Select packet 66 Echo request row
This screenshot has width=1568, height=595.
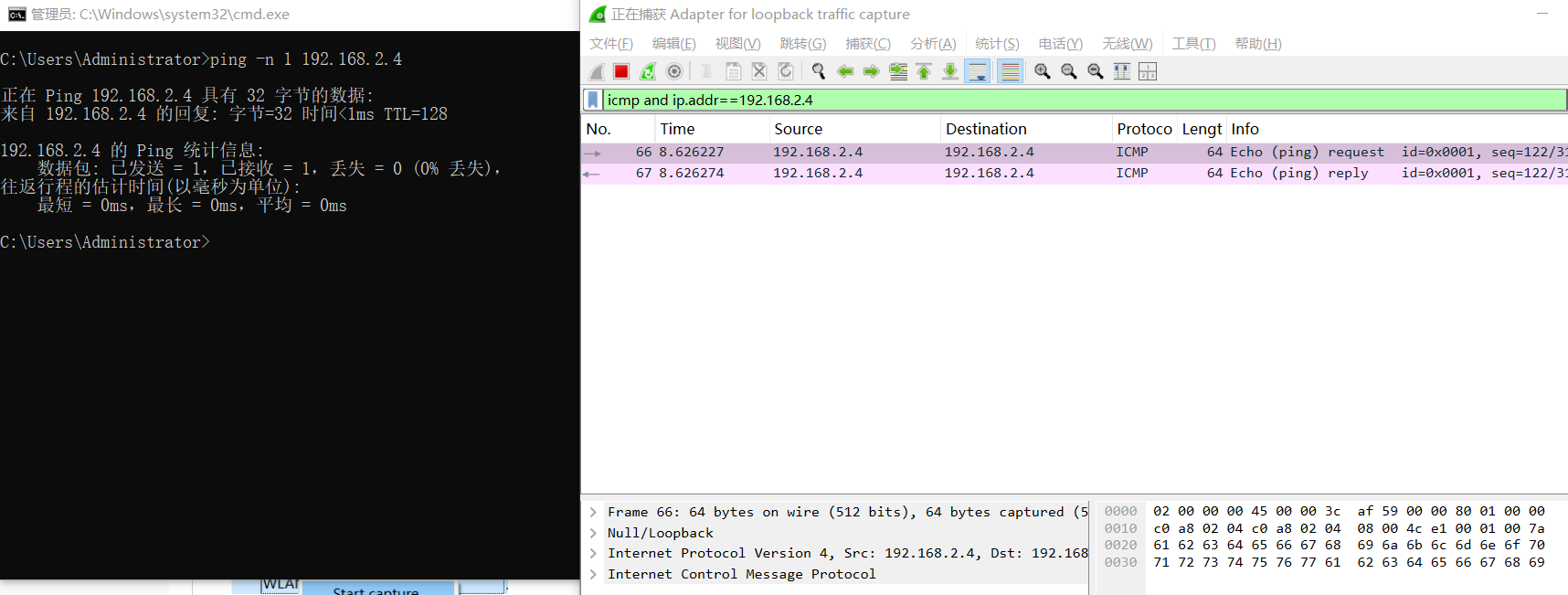click(x=1075, y=153)
